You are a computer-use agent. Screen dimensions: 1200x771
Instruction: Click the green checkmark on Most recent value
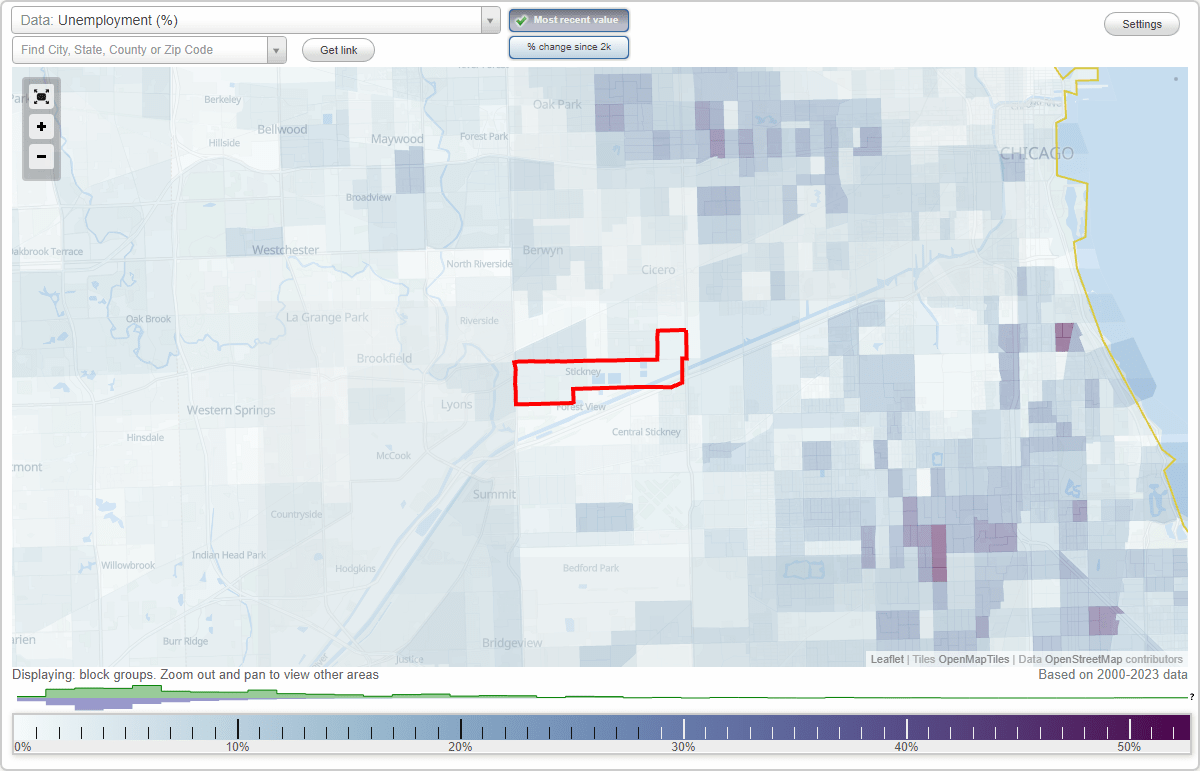coord(521,19)
